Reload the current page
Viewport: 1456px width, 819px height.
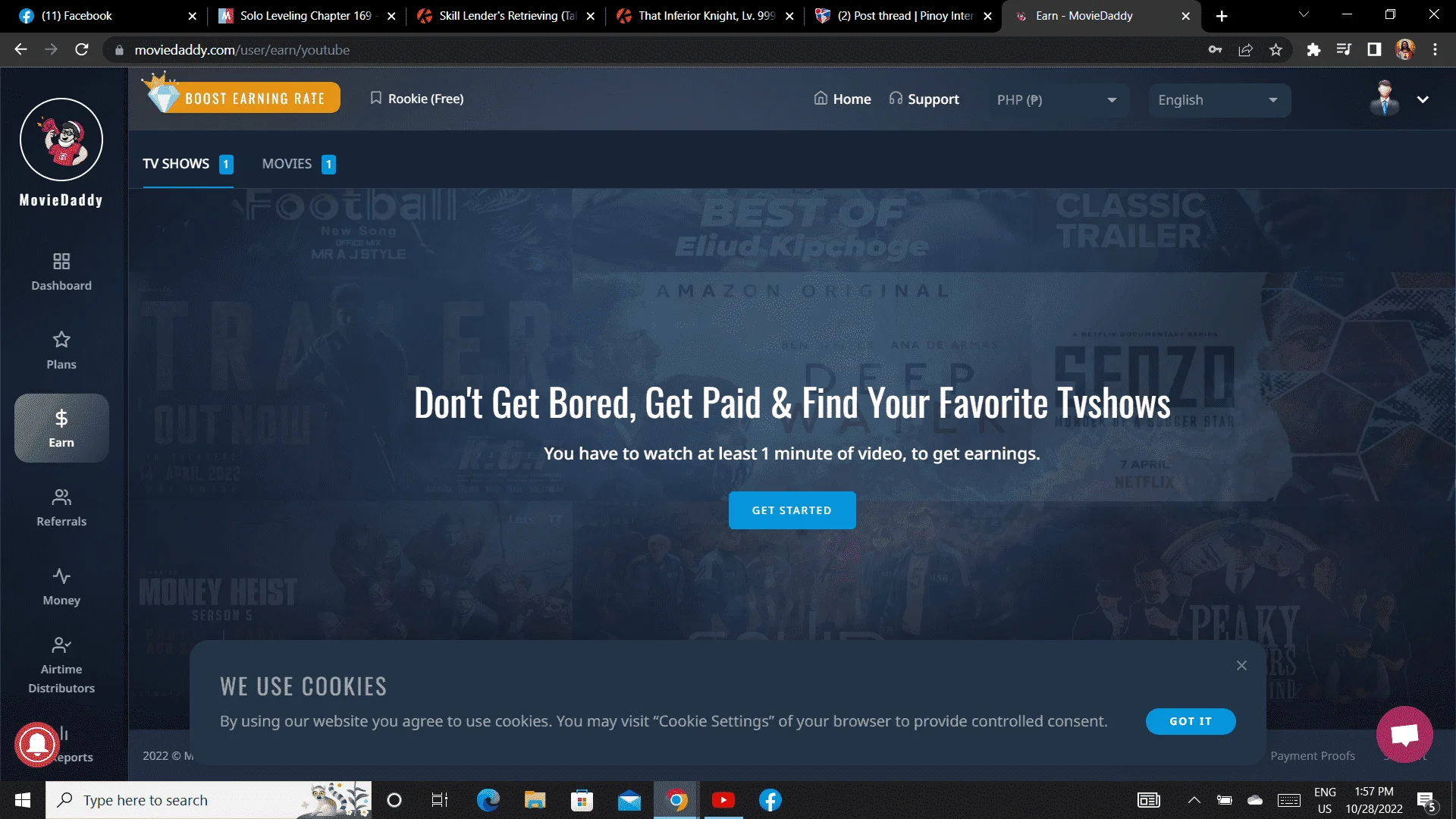(82, 49)
